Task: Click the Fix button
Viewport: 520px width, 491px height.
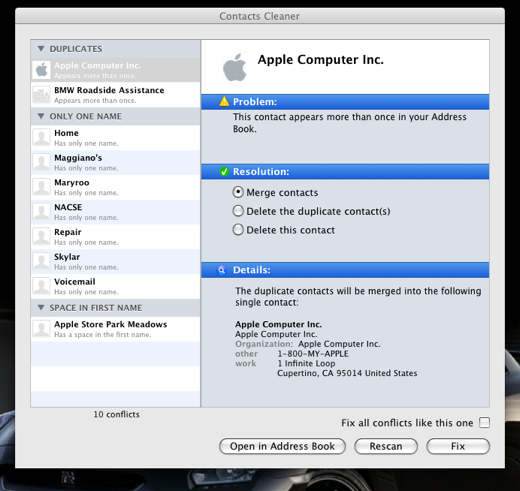Action: tap(458, 446)
